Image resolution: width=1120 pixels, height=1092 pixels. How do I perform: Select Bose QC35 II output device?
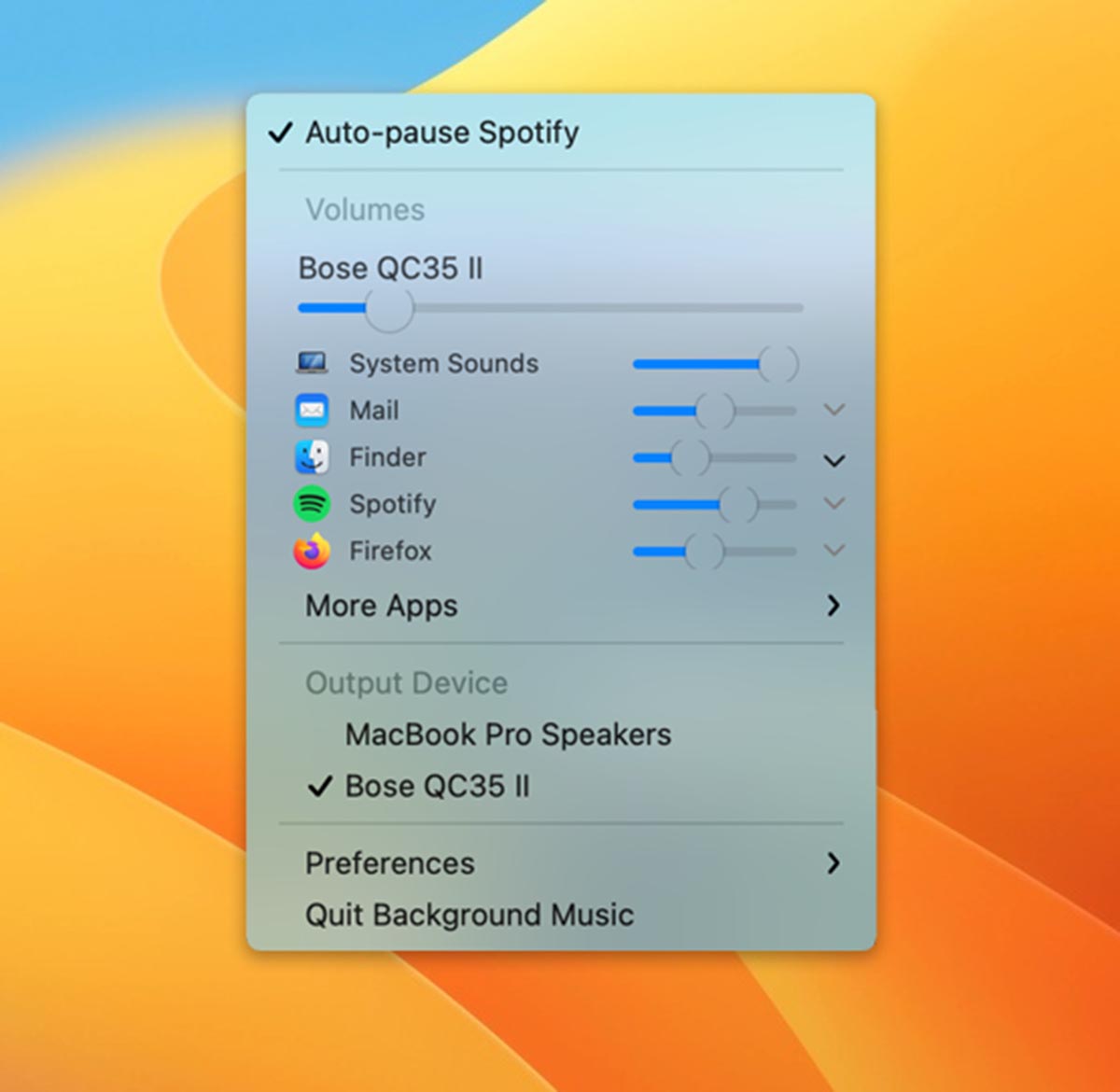[x=561, y=786]
